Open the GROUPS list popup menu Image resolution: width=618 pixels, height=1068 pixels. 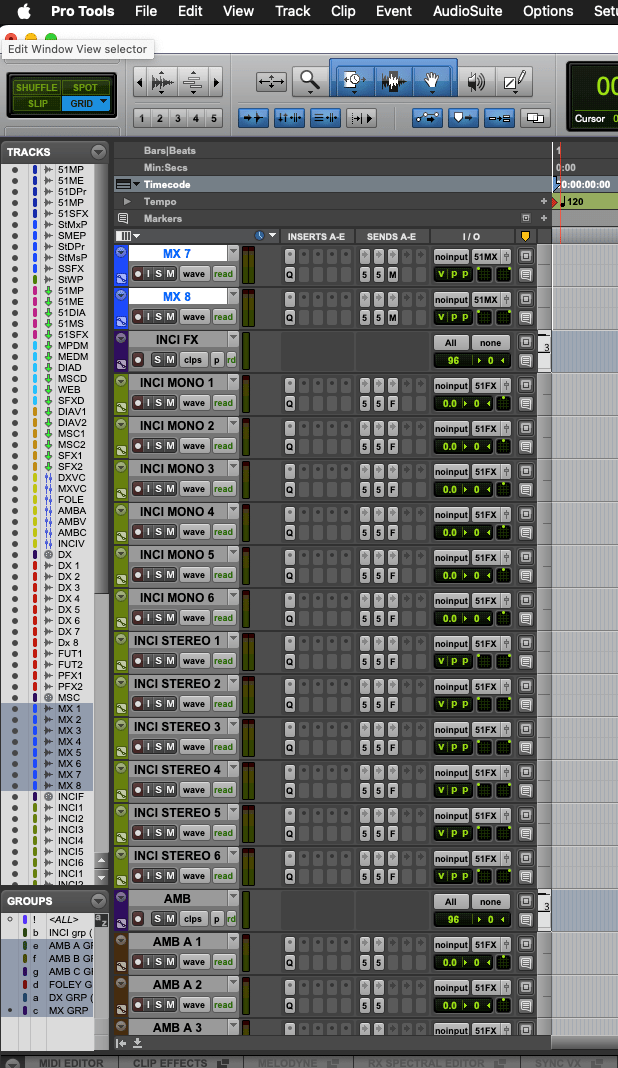pos(99,901)
